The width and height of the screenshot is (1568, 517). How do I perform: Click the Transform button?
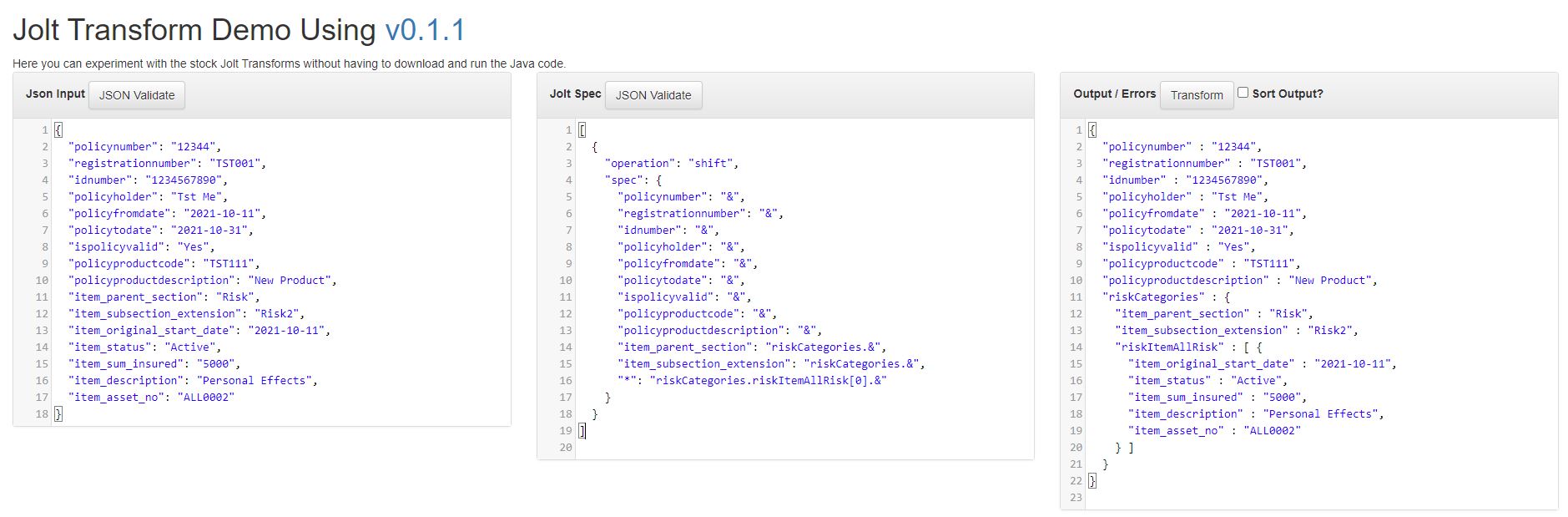pyautogui.click(x=1197, y=95)
